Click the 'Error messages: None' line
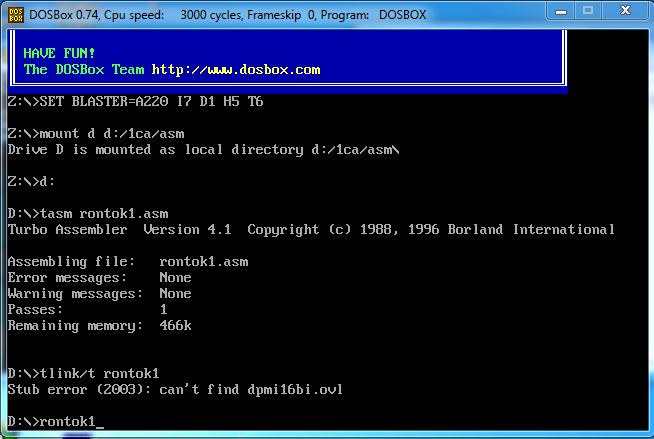Screen dimensions: 654x439 pyautogui.click(x=100, y=277)
